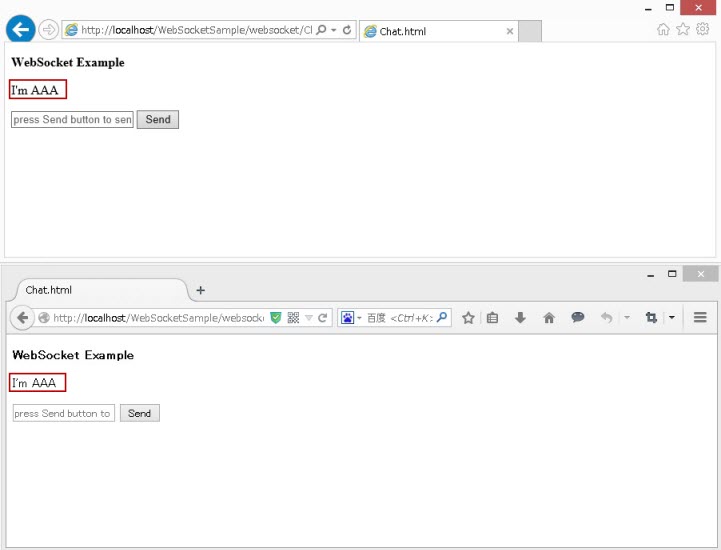Open the IE tools gear menu

(x=703, y=29)
